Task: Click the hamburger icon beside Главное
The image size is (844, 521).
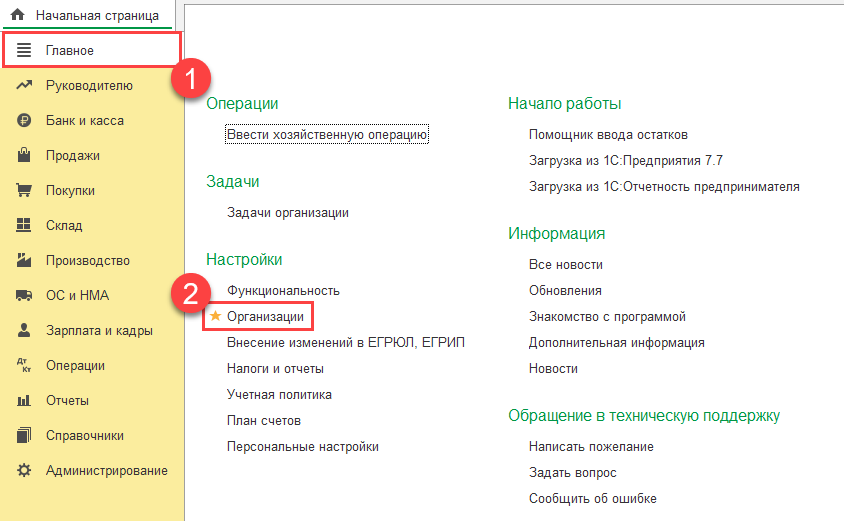Action: point(24,50)
